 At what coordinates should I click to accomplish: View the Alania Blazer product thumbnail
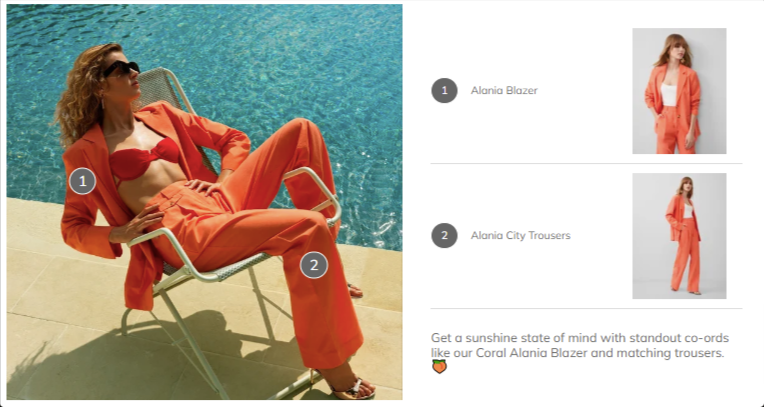pos(679,91)
